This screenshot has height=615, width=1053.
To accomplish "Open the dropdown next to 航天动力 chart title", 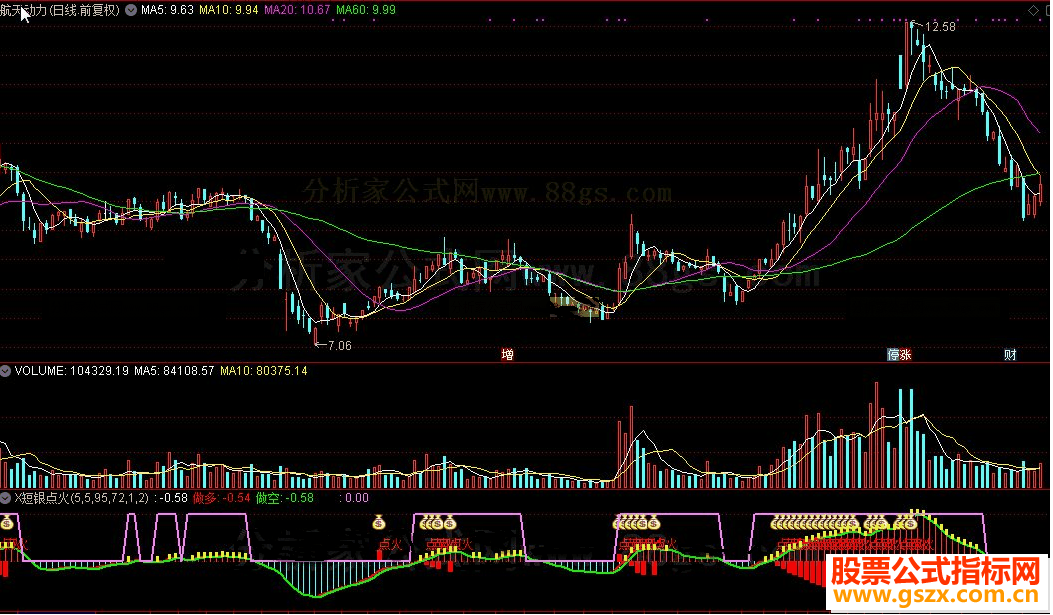I will tap(130, 10).
